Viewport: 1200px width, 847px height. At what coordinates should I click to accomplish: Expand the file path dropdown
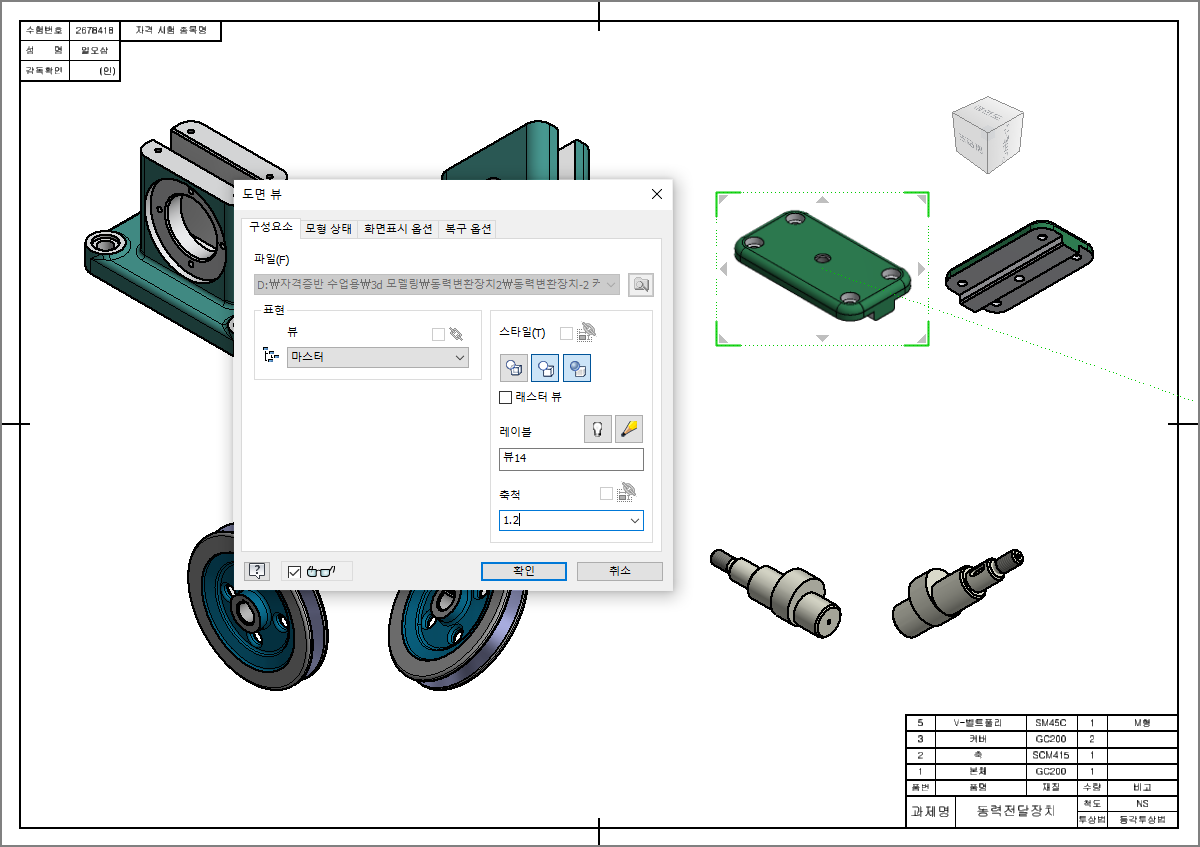point(611,285)
